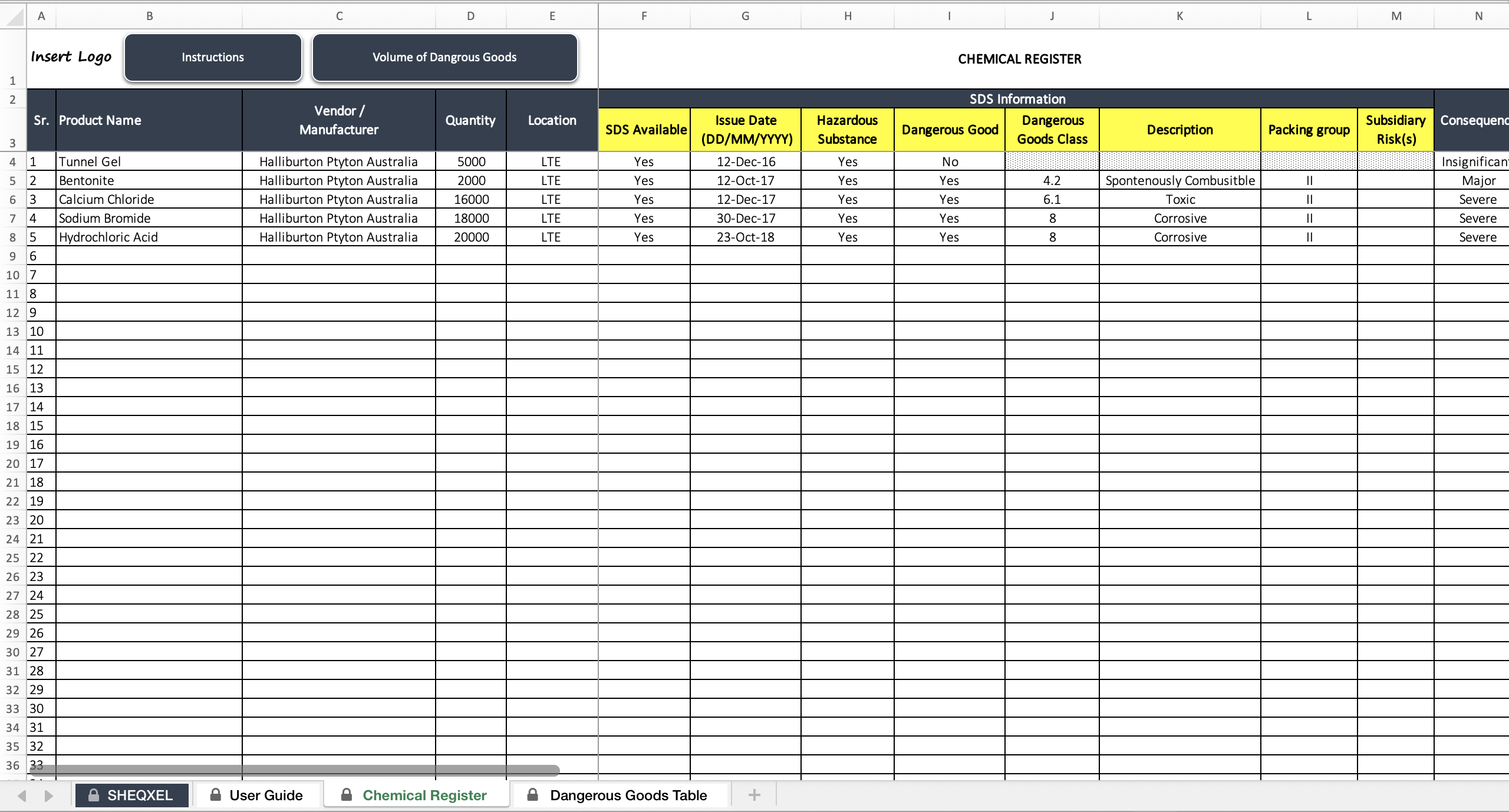This screenshot has width=1509, height=812.
Task: Open the Instructions button
Action: tap(213, 57)
